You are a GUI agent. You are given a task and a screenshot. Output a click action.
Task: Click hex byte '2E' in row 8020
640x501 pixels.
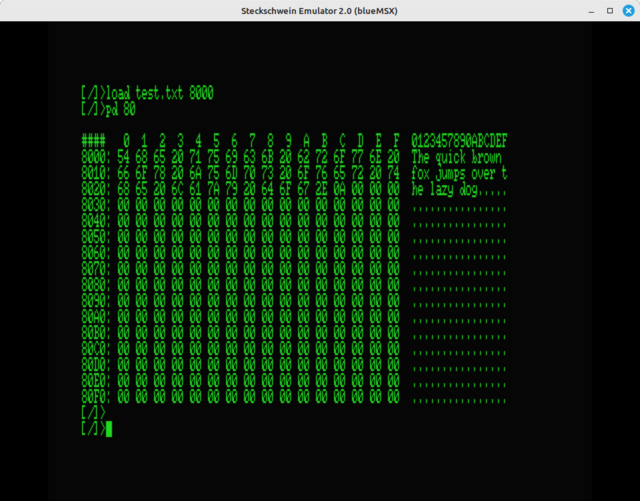321,189
